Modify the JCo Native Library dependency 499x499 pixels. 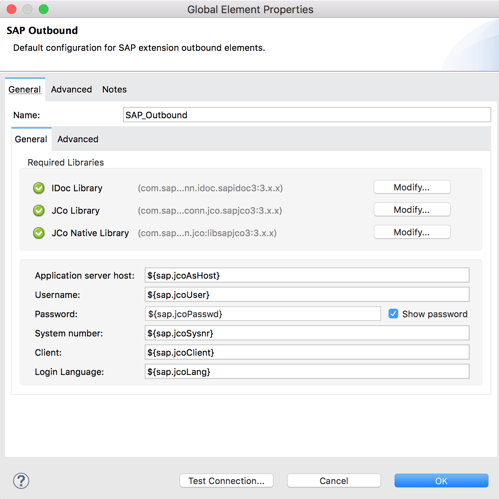[412, 232]
